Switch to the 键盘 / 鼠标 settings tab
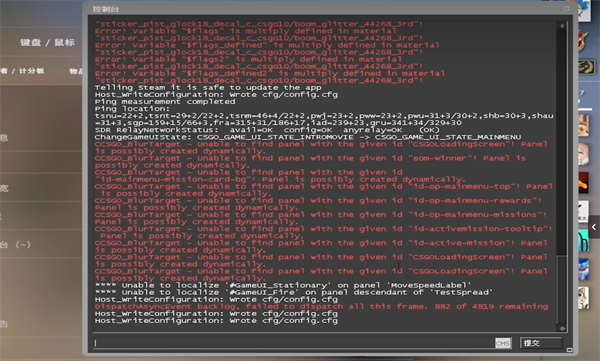The height and width of the screenshot is (361, 600). pyautogui.click(x=47, y=42)
